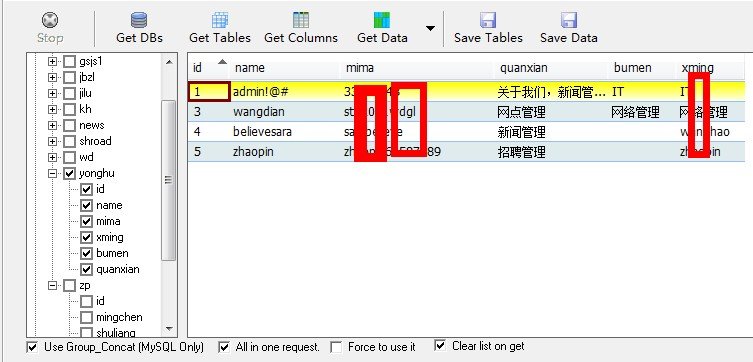Viewport: 753px width, 362px height.
Task: Click the Get DBs database icon
Action: coord(139,20)
